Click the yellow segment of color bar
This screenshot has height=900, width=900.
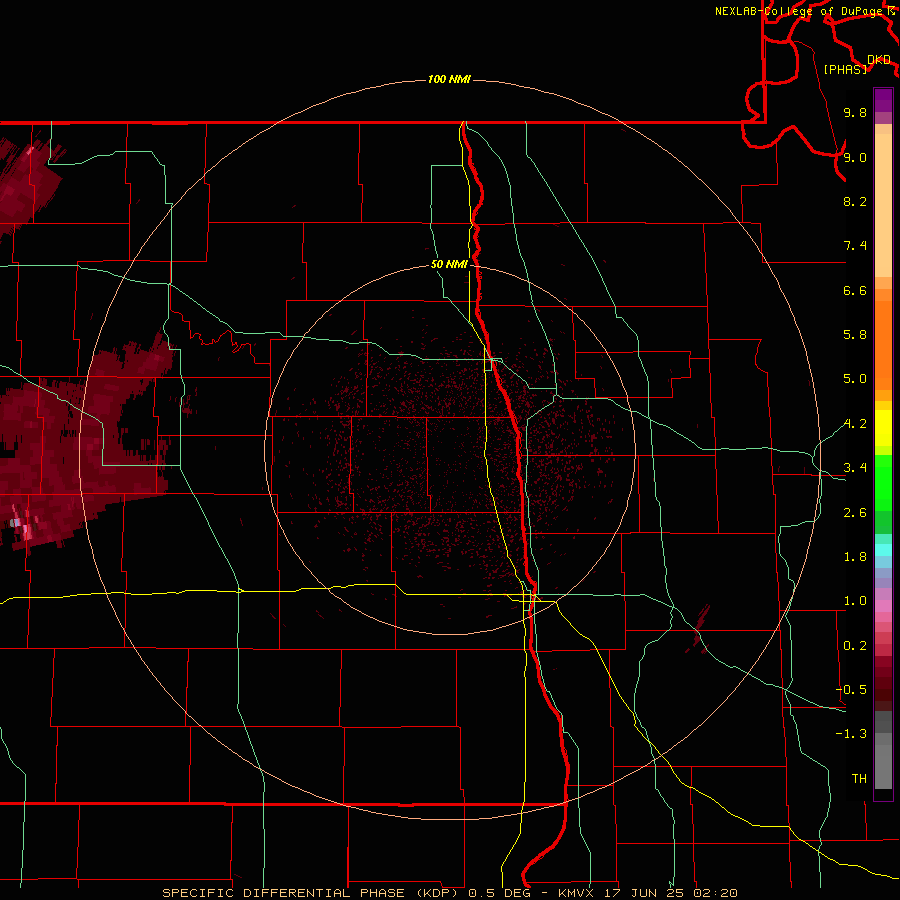(x=883, y=428)
